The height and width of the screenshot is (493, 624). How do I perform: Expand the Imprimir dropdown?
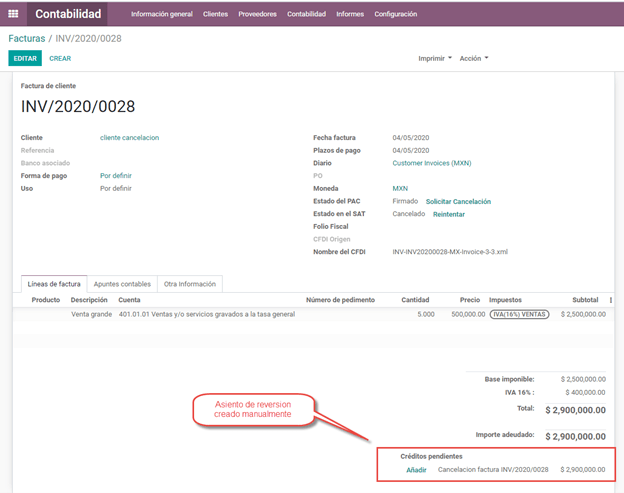435,58
